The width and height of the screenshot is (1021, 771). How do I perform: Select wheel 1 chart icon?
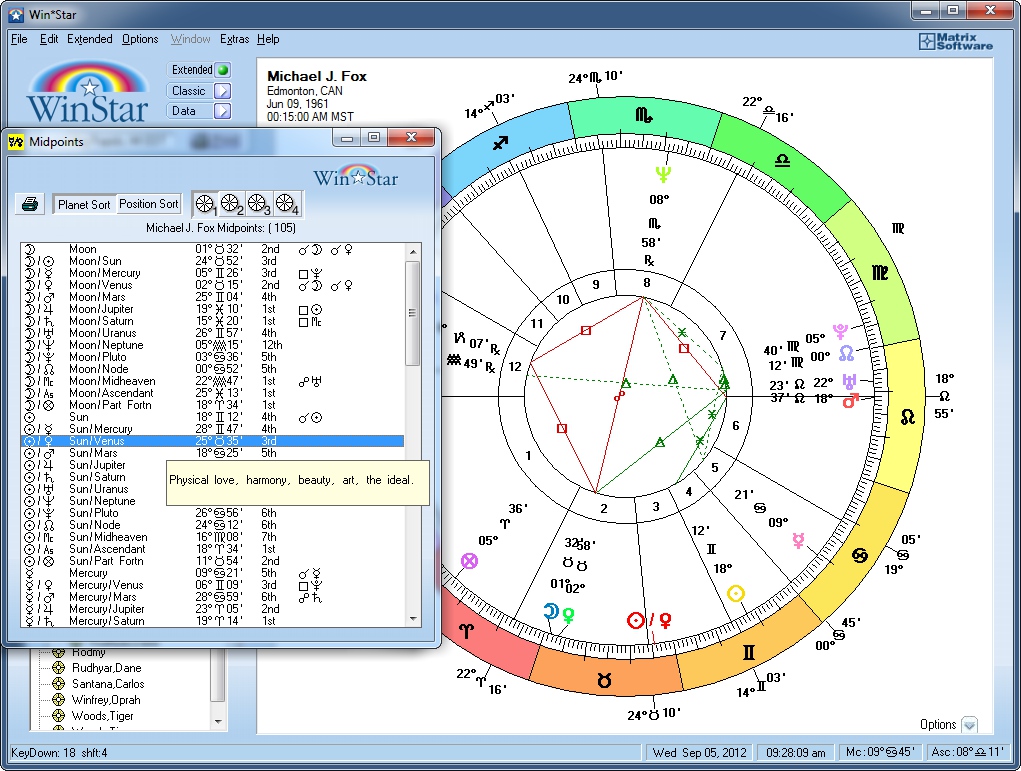(206, 204)
